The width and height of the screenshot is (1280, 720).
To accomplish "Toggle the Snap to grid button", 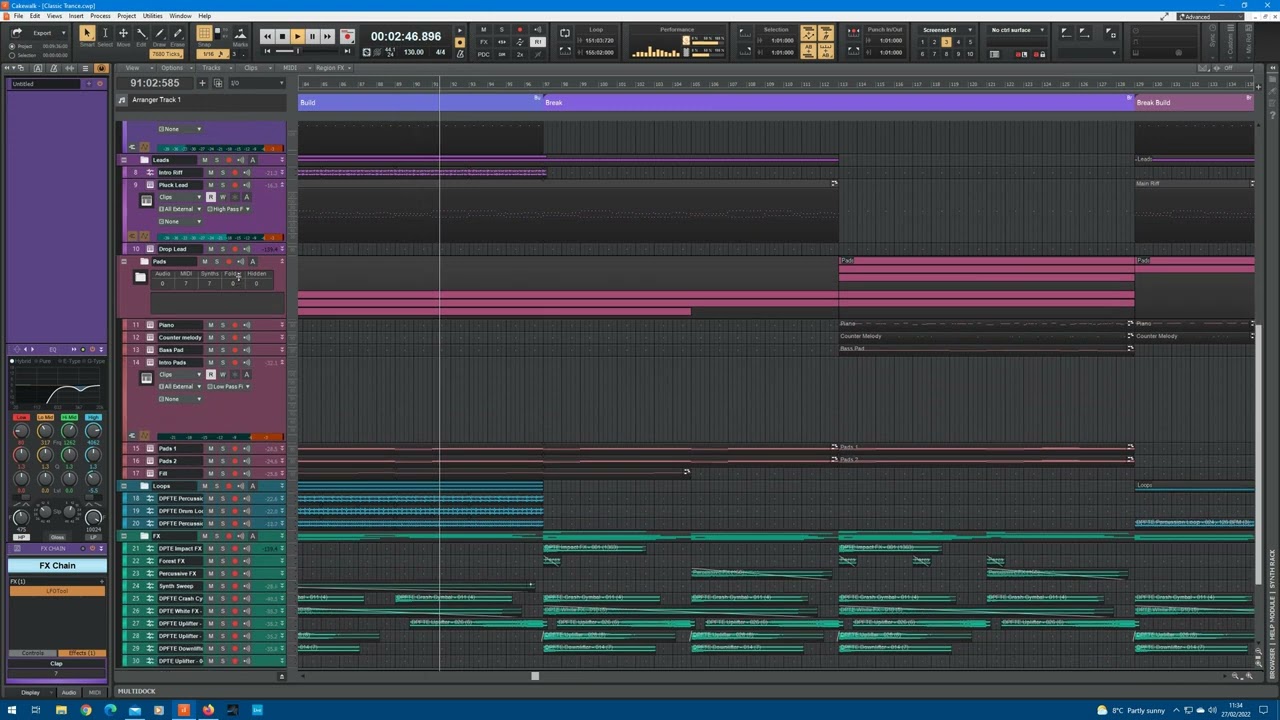I will tap(205, 33).
